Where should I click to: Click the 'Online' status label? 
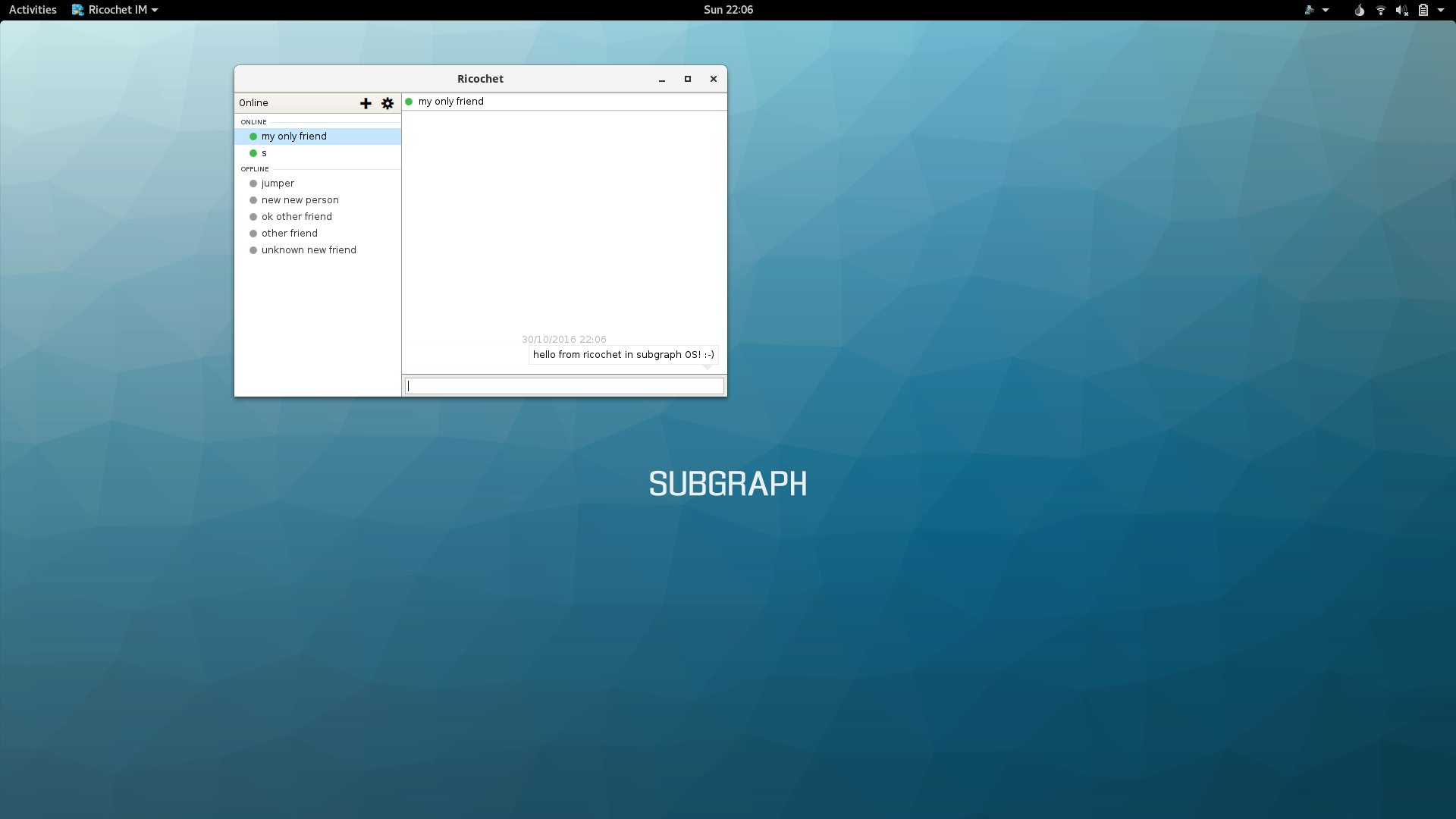253,103
